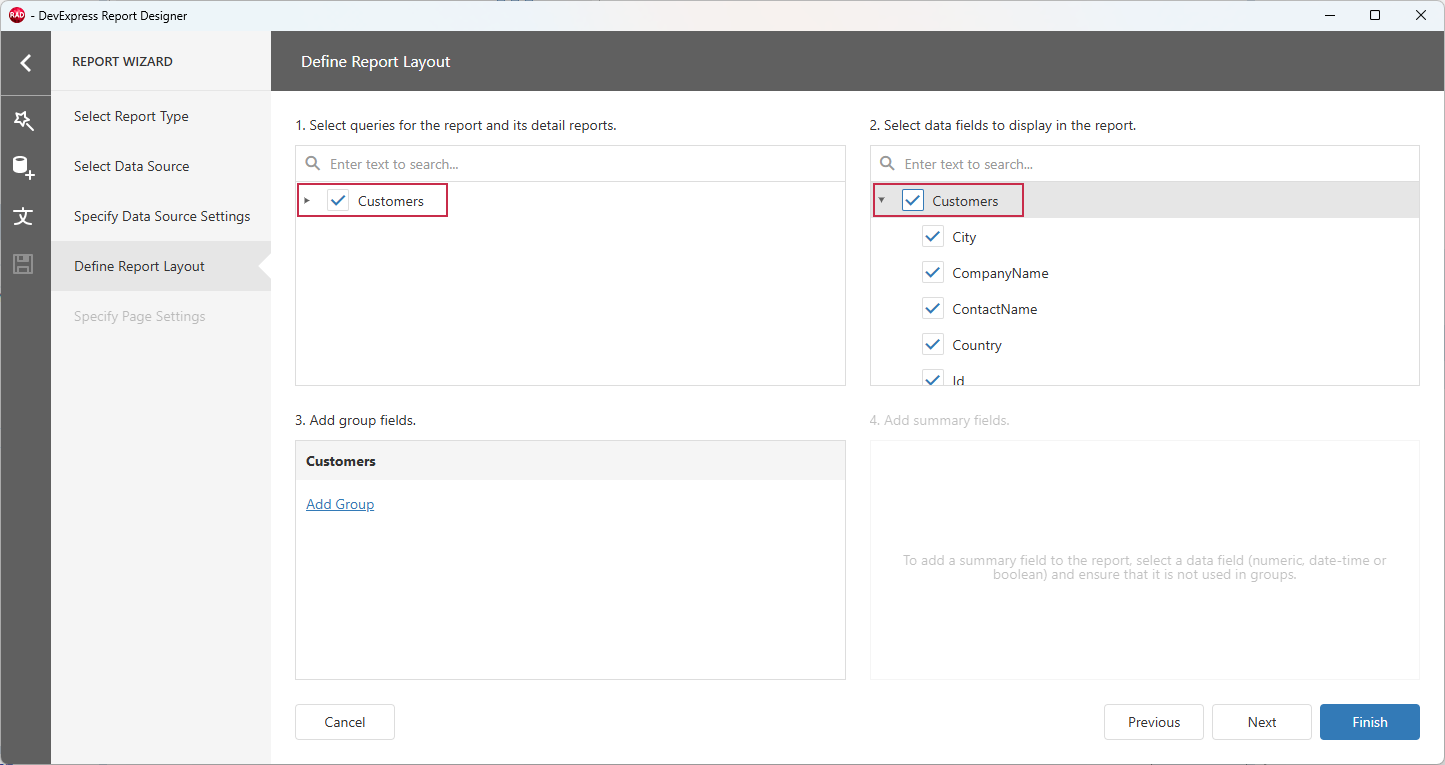Go to the Select Data Source step

(x=129, y=166)
